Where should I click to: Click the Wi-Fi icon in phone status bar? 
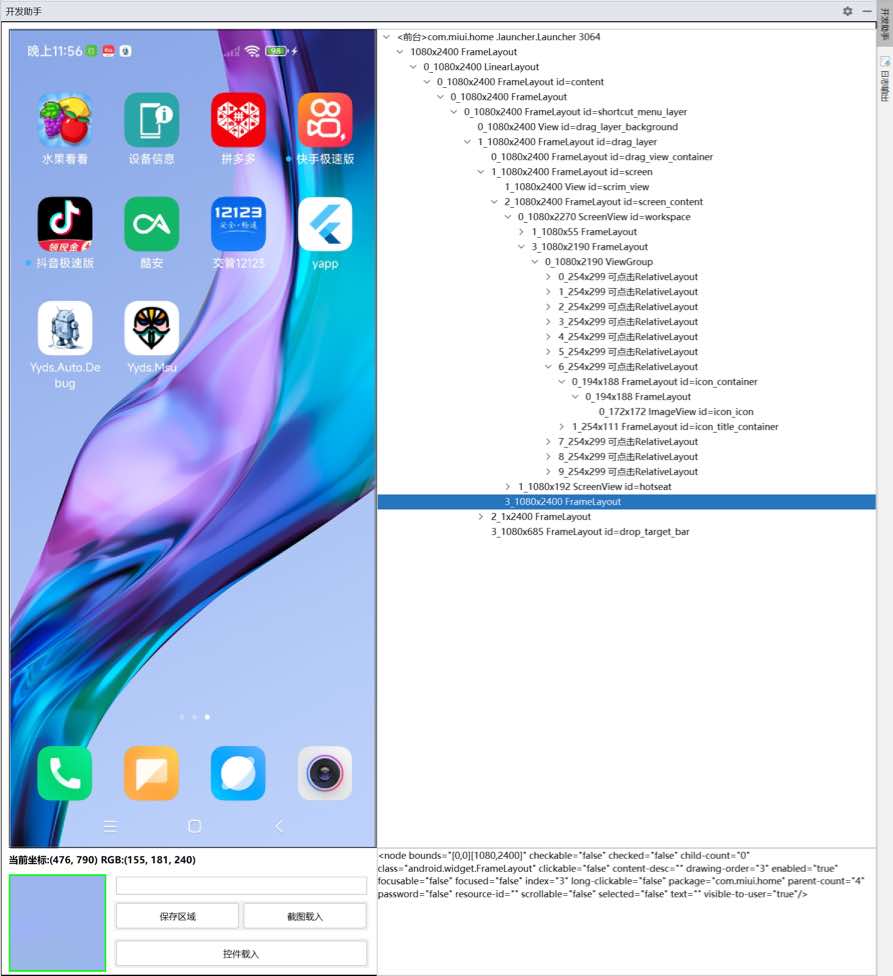252,51
